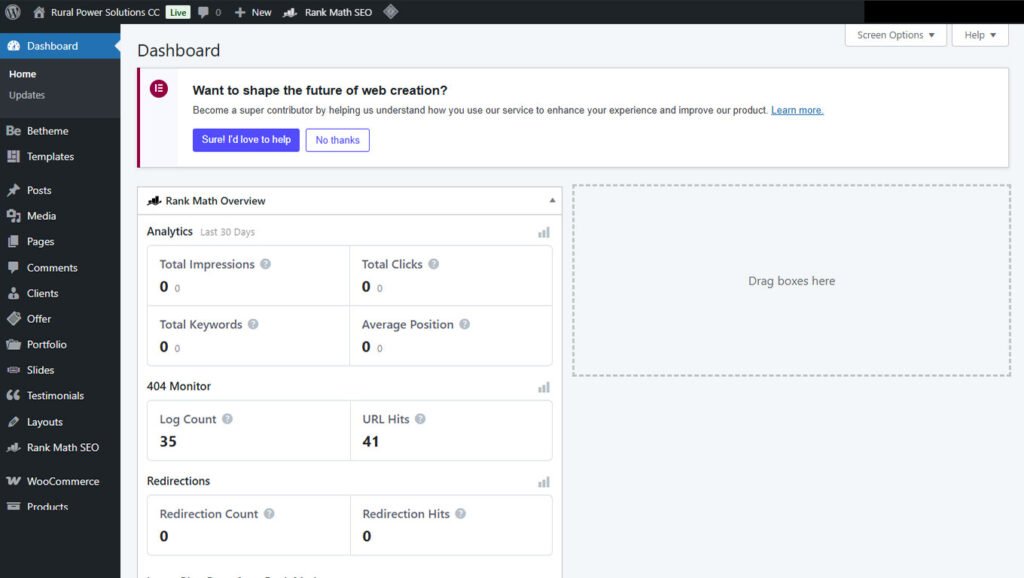The height and width of the screenshot is (578, 1024).
Task: Open the 404 Monitor bar chart icon
Action: [544, 387]
